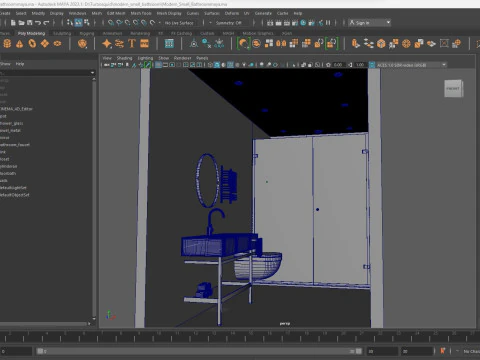Viewport: 480px width, 360px height.
Task: Click the SVG shelf icon
Action: pos(144,44)
